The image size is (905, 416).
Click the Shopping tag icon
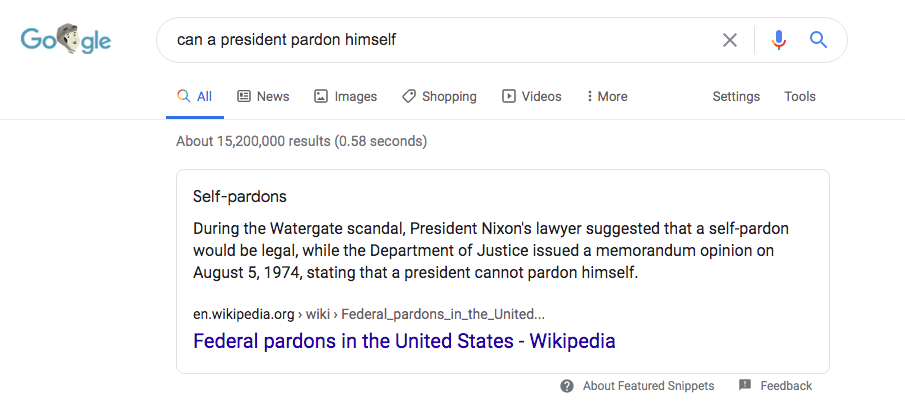[409, 96]
